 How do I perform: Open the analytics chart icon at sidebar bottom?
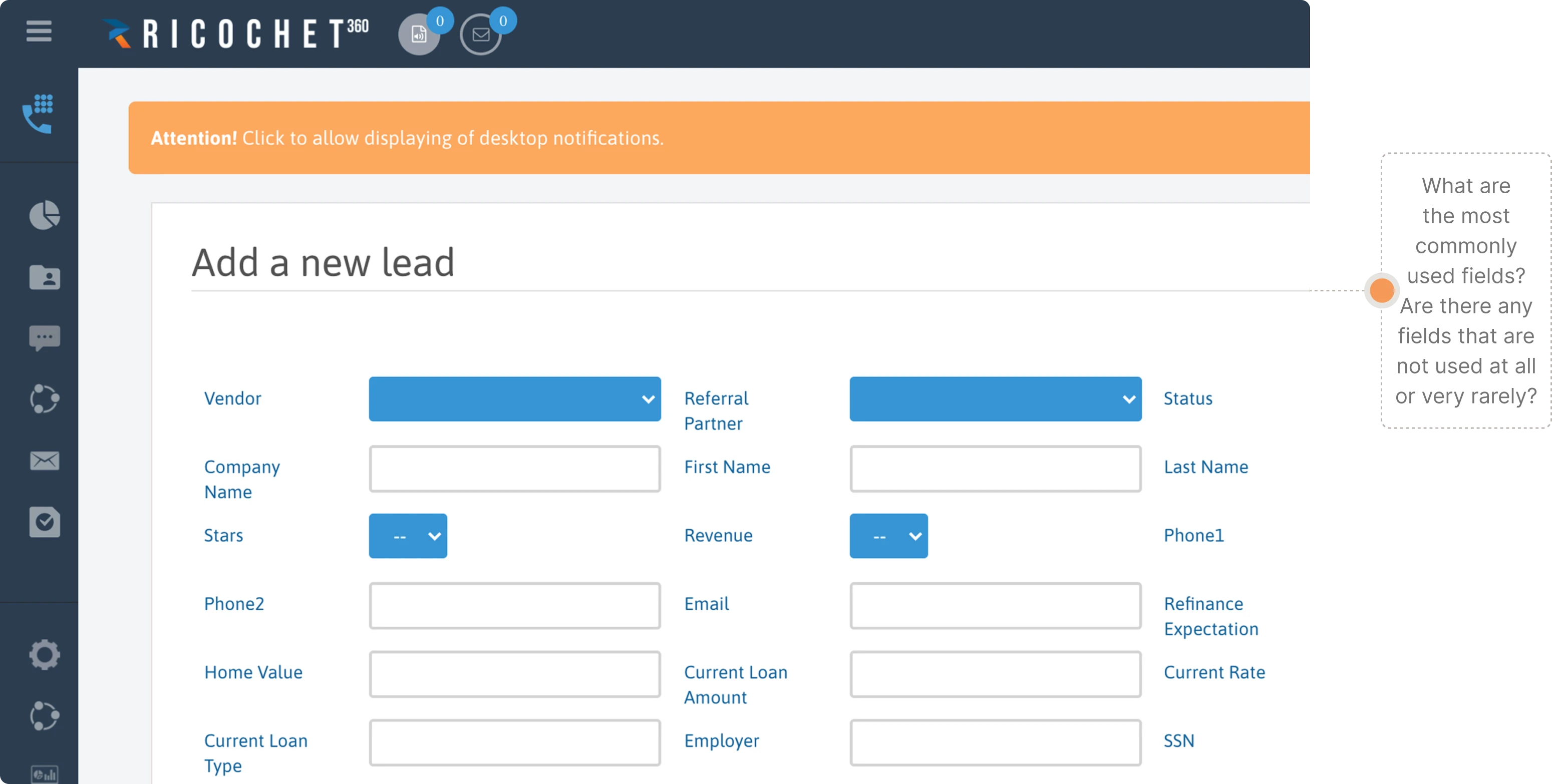[x=44, y=775]
